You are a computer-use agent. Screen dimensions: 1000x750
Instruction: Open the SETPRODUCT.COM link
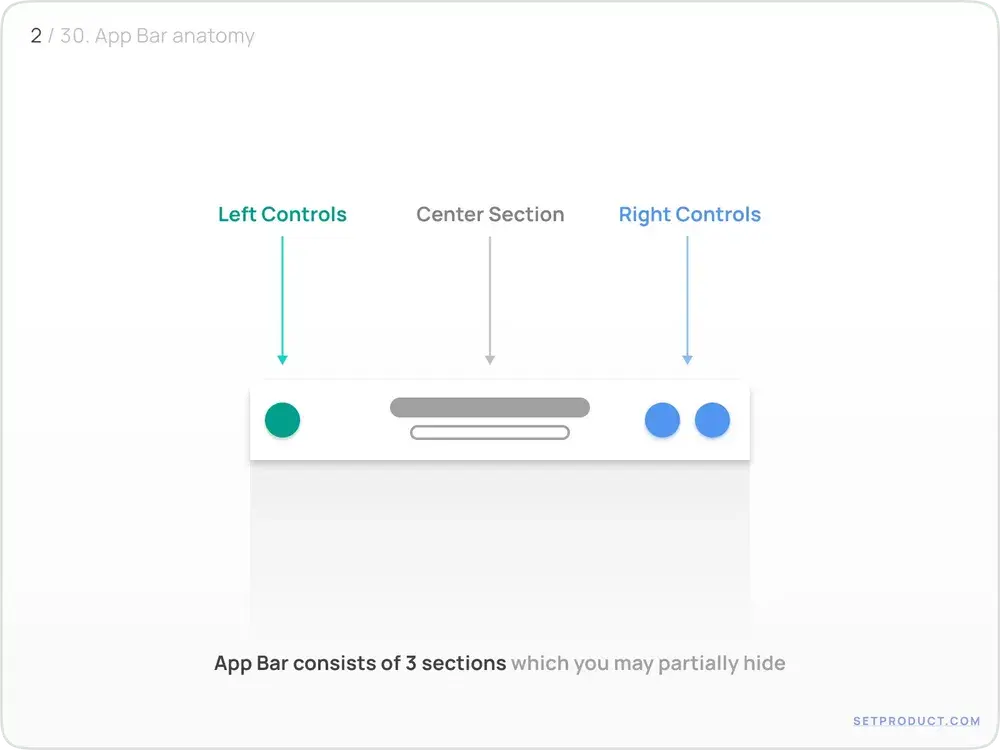(x=916, y=720)
